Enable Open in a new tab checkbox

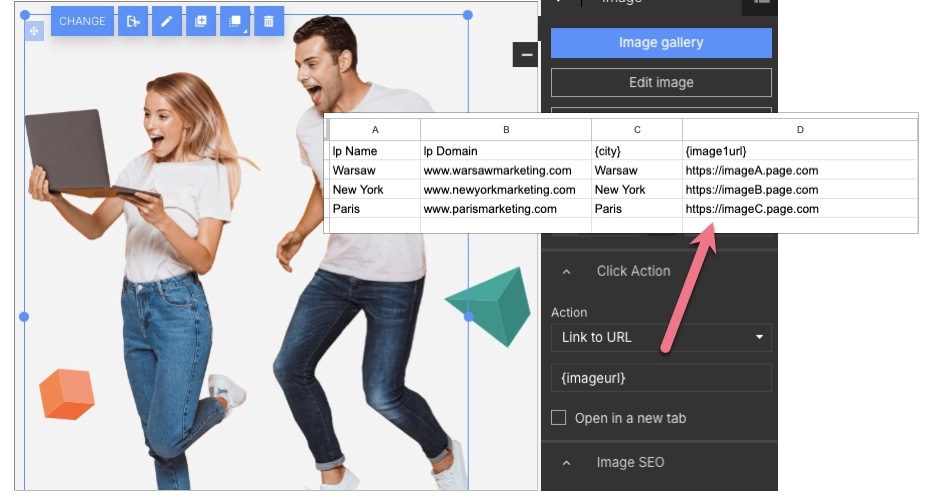[560, 418]
